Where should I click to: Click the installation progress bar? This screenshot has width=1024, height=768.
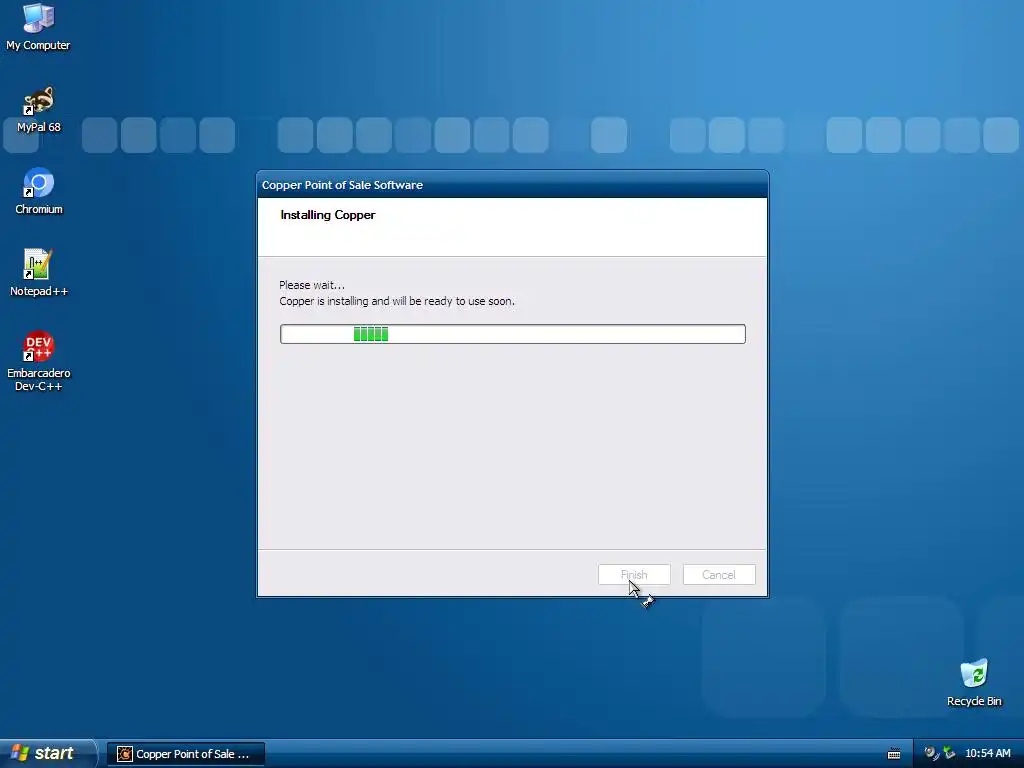(x=513, y=334)
